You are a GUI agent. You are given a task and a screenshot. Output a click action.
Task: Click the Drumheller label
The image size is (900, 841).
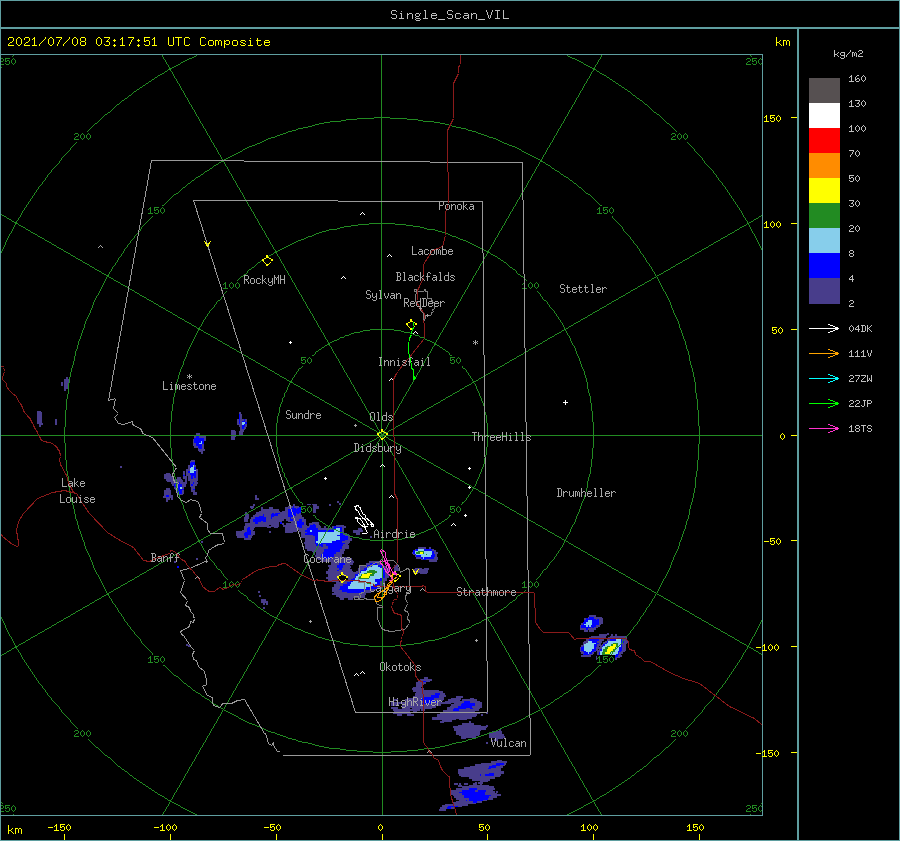(586, 493)
